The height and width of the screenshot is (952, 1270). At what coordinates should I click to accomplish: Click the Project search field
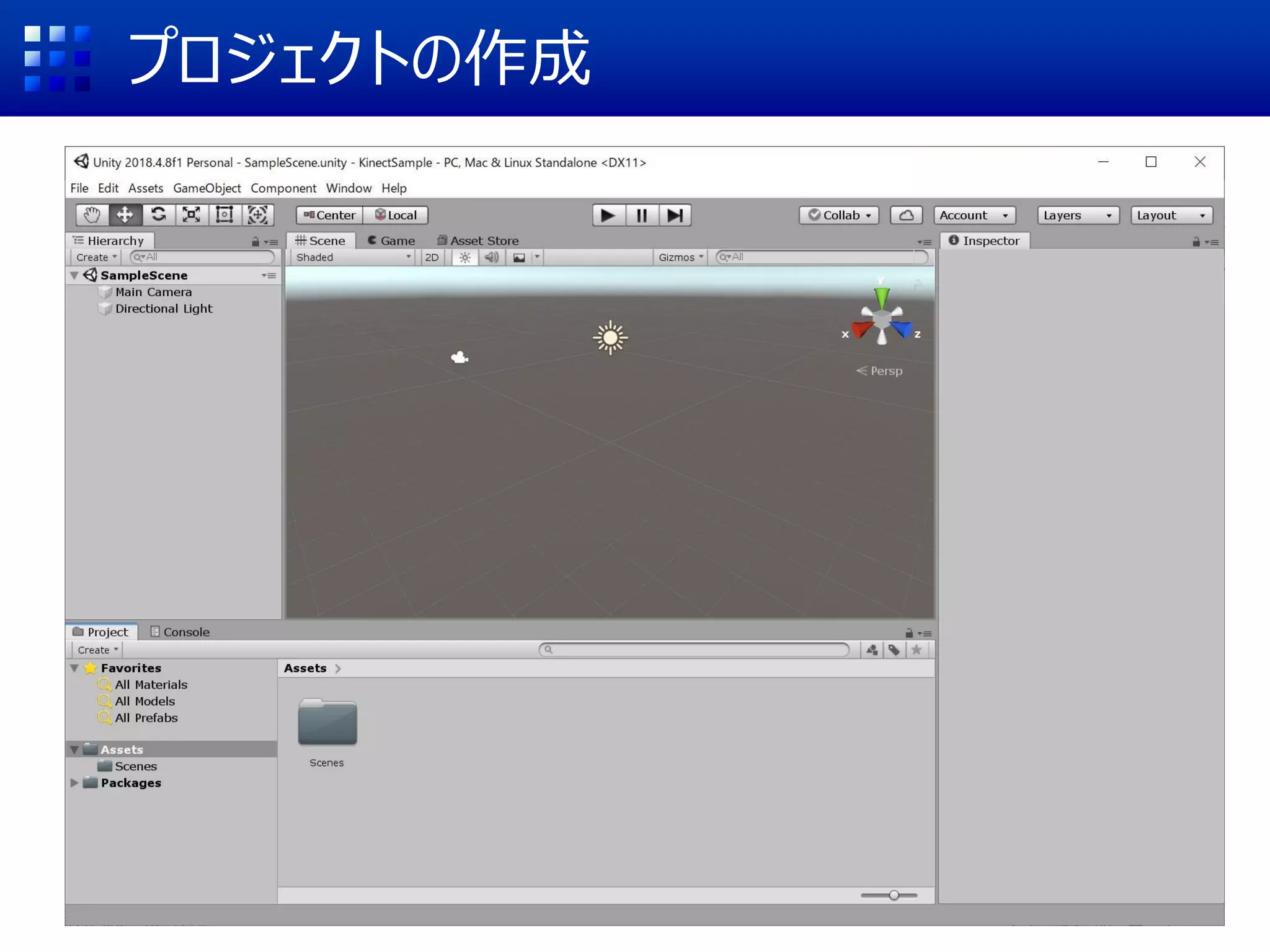pyautogui.click(x=694, y=650)
